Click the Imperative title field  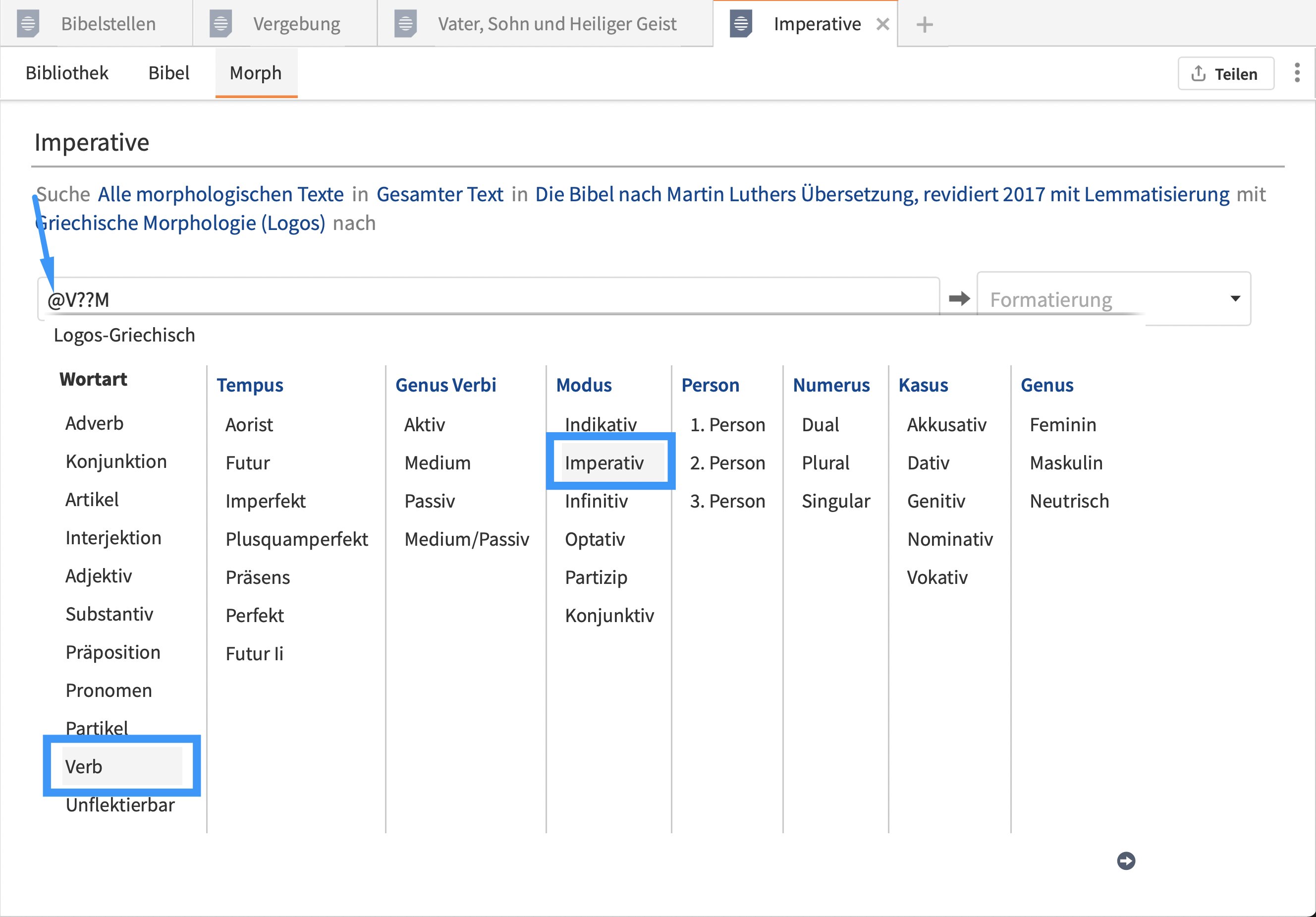[658, 142]
